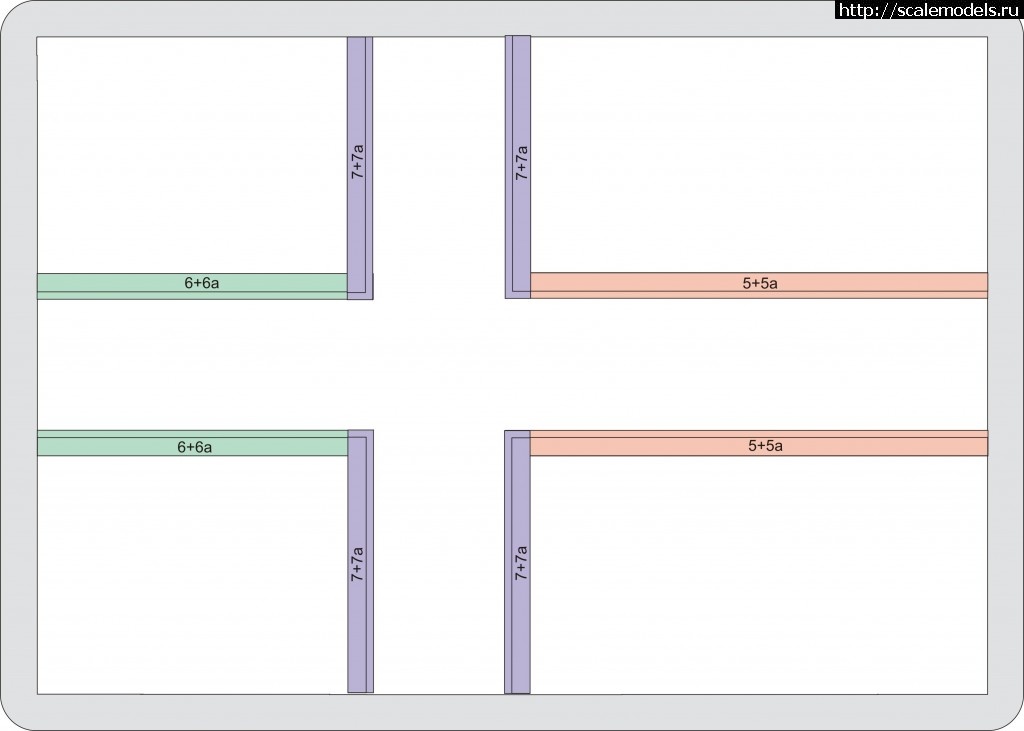Choose the bottom-left purple "7+7a" label
Screen dimensions: 1024x731
(357, 564)
